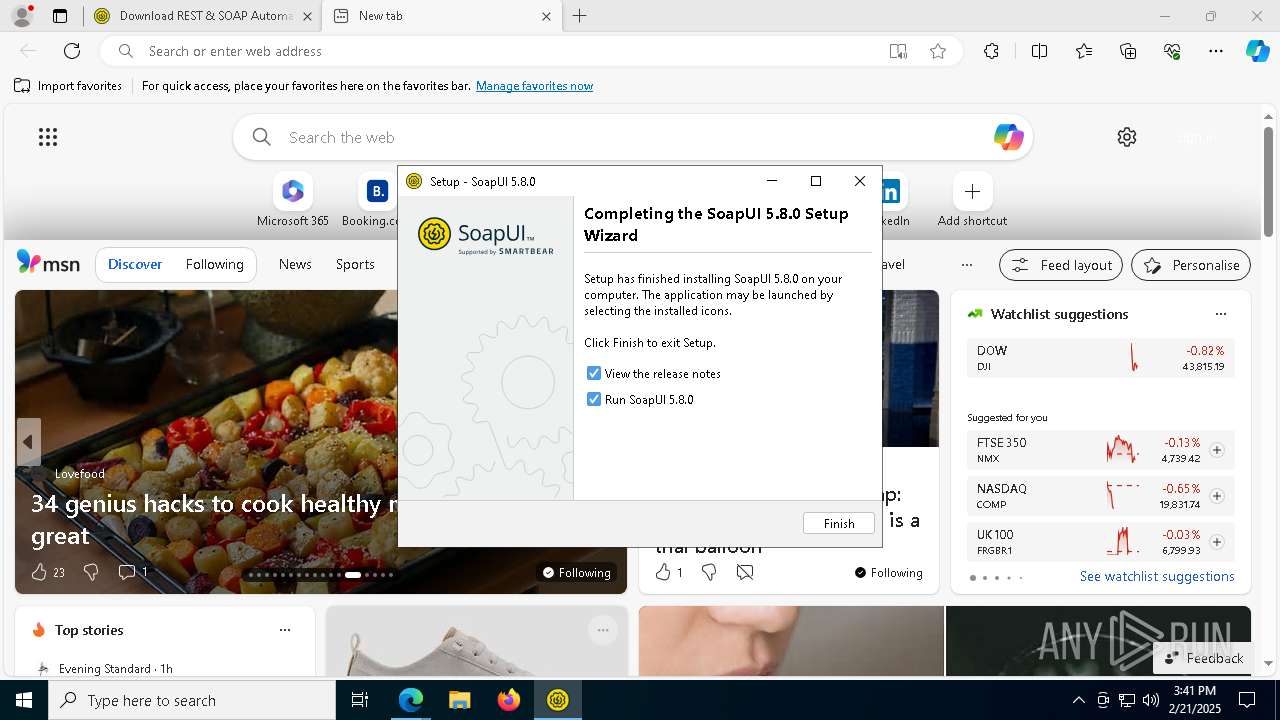Add FTSE 350 to watchlist

[x=1217, y=450]
